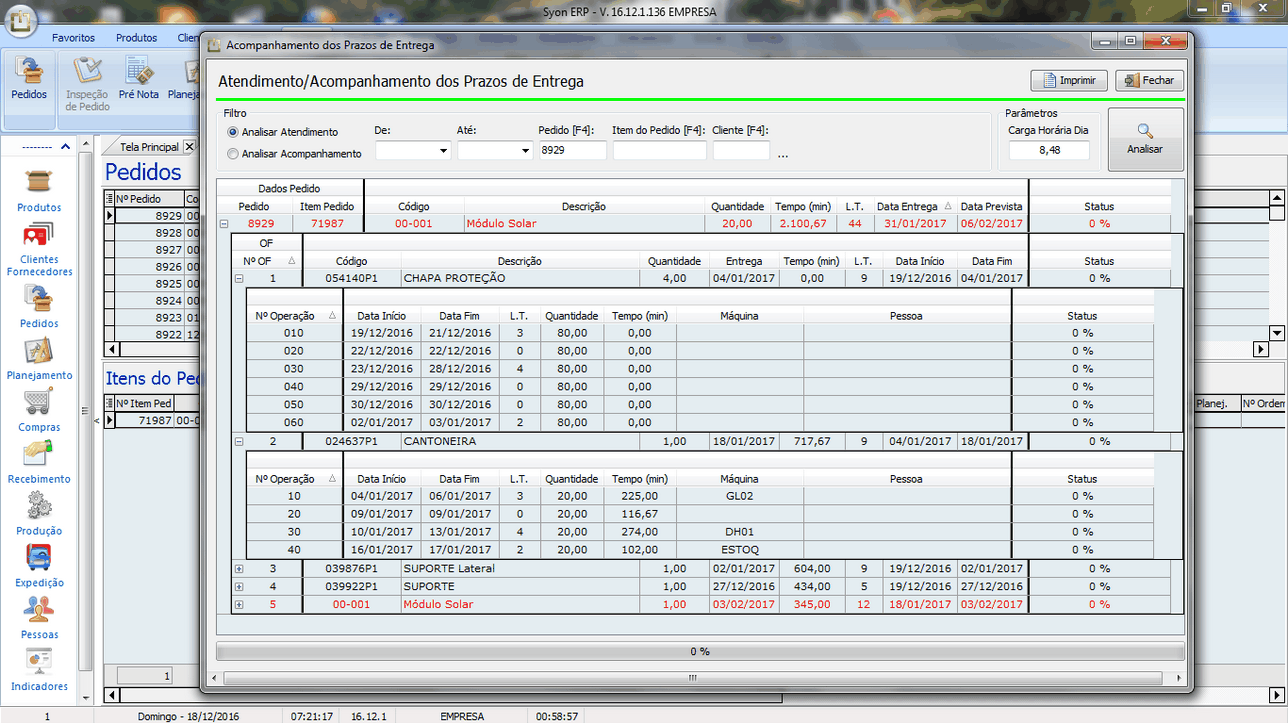This screenshot has height=724, width=1288.
Task: Collapse OF 2 CANTONEIRA row
Action: [x=239, y=441]
